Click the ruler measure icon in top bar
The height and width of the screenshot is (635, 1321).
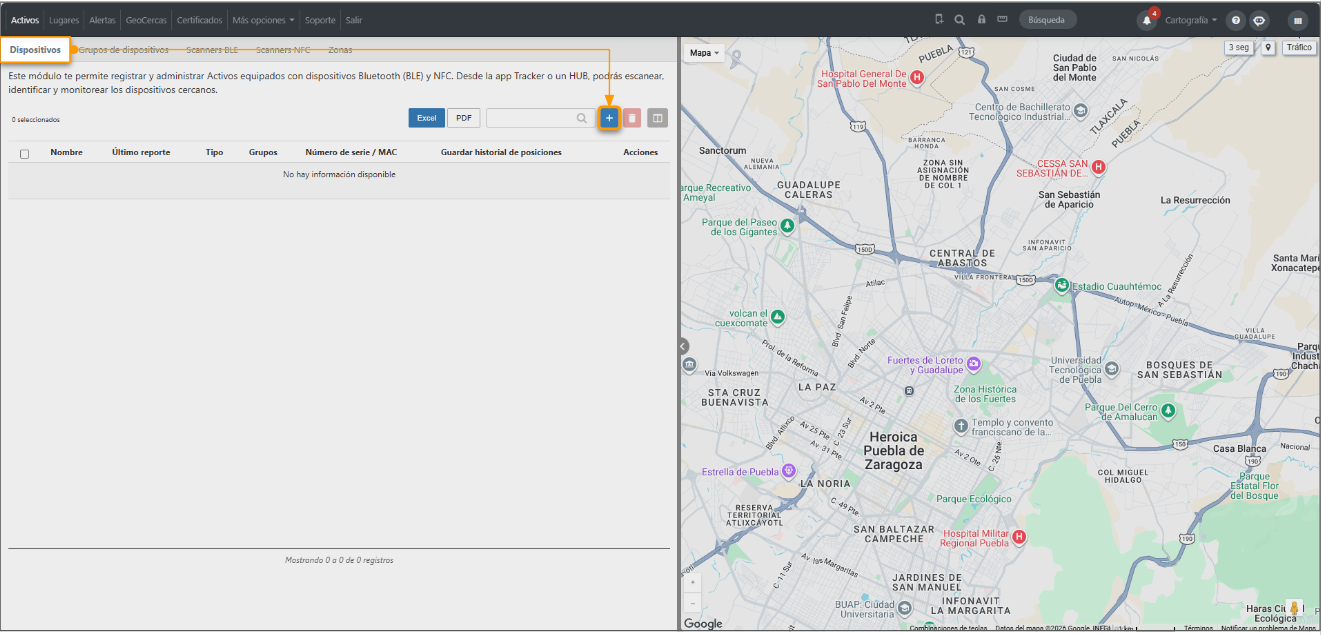[x=1002, y=19]
